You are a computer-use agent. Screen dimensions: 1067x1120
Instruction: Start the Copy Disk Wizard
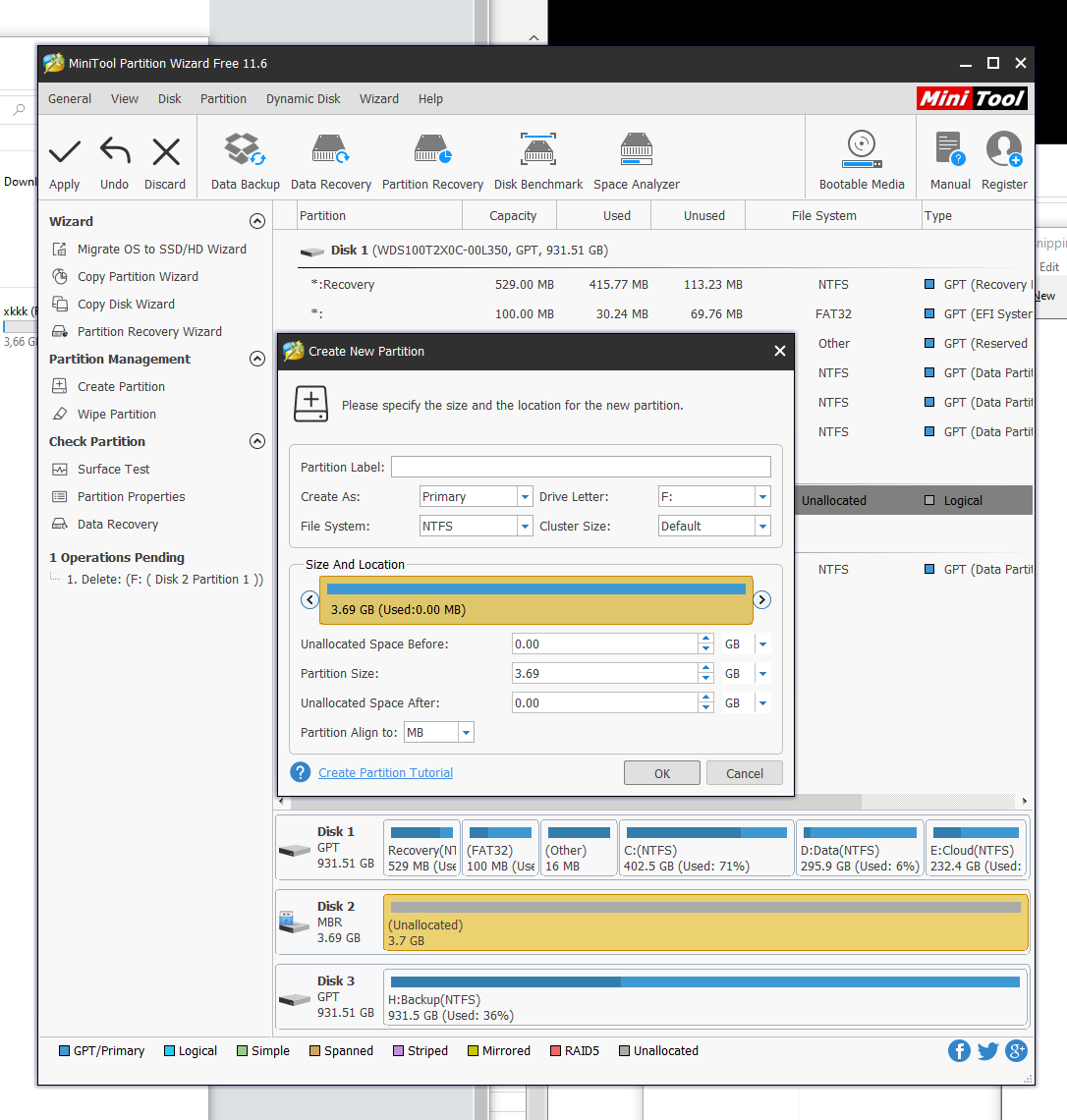tap(114, 305)
